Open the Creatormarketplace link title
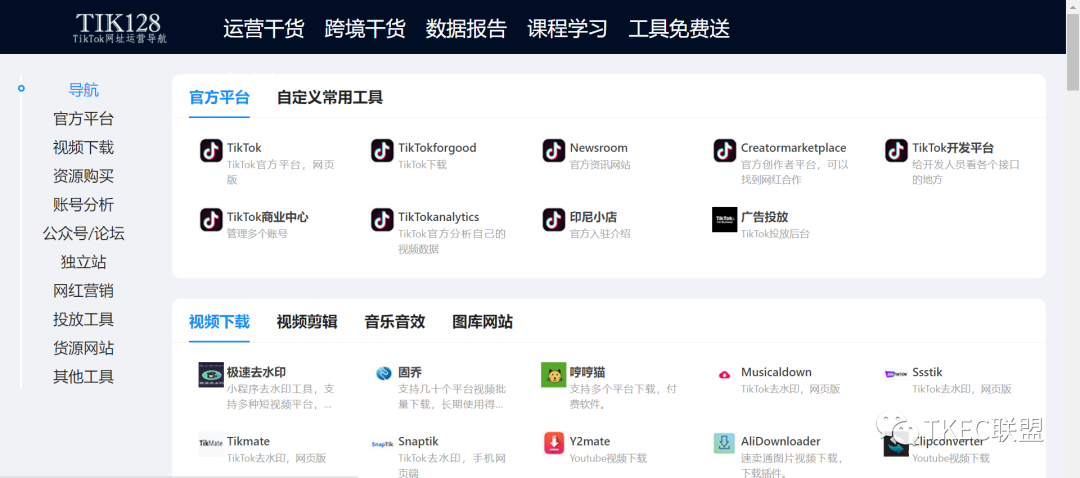This screenshot has width=1080, height=478. pos(793,148)
